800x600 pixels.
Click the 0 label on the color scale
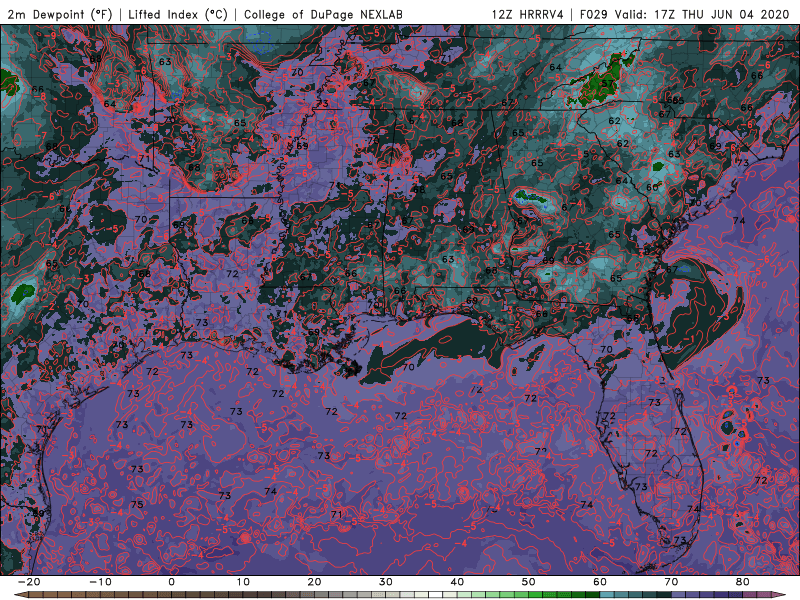tap(171, 582)
